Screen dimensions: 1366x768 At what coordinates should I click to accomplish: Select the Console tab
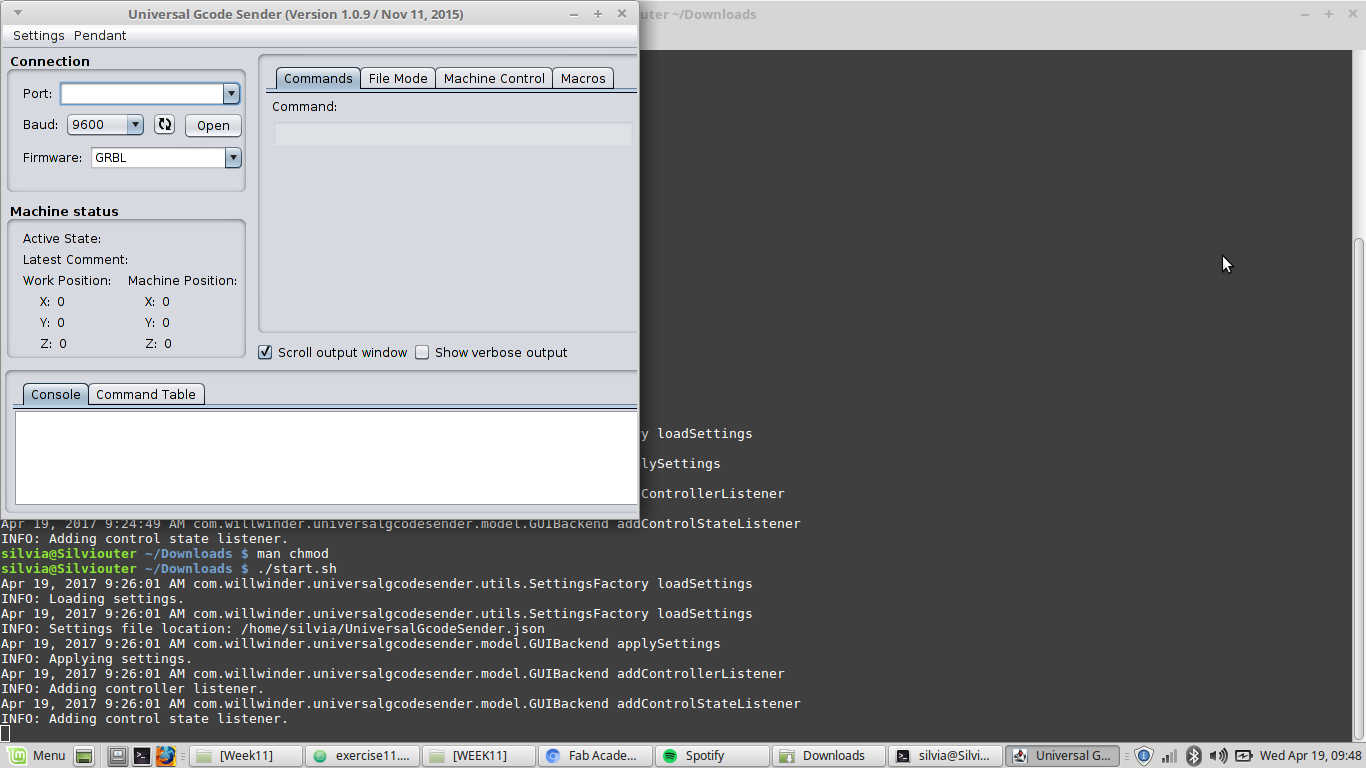tap(55, 394)
